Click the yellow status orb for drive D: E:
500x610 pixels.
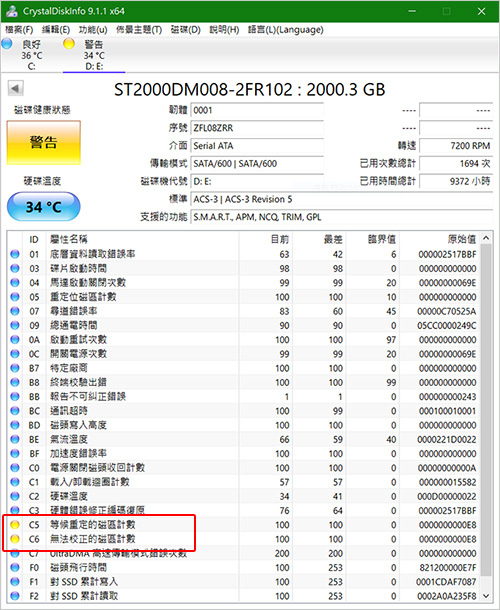pos(69,44)
